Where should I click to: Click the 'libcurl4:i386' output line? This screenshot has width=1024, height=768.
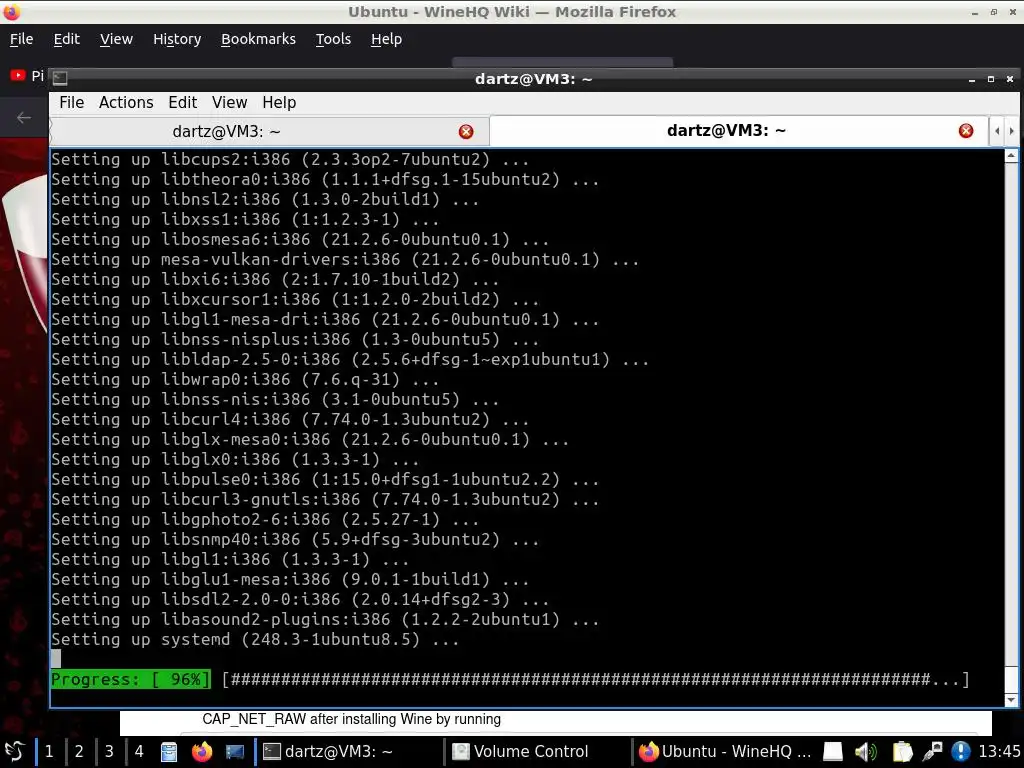pos(290,419)
